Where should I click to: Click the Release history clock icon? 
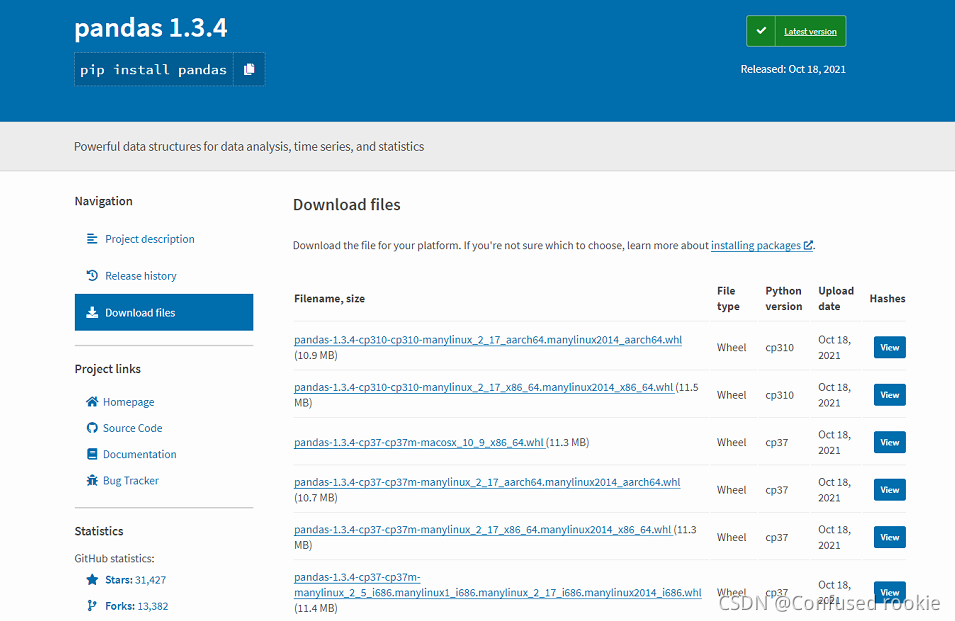click(x=92, y=275)
